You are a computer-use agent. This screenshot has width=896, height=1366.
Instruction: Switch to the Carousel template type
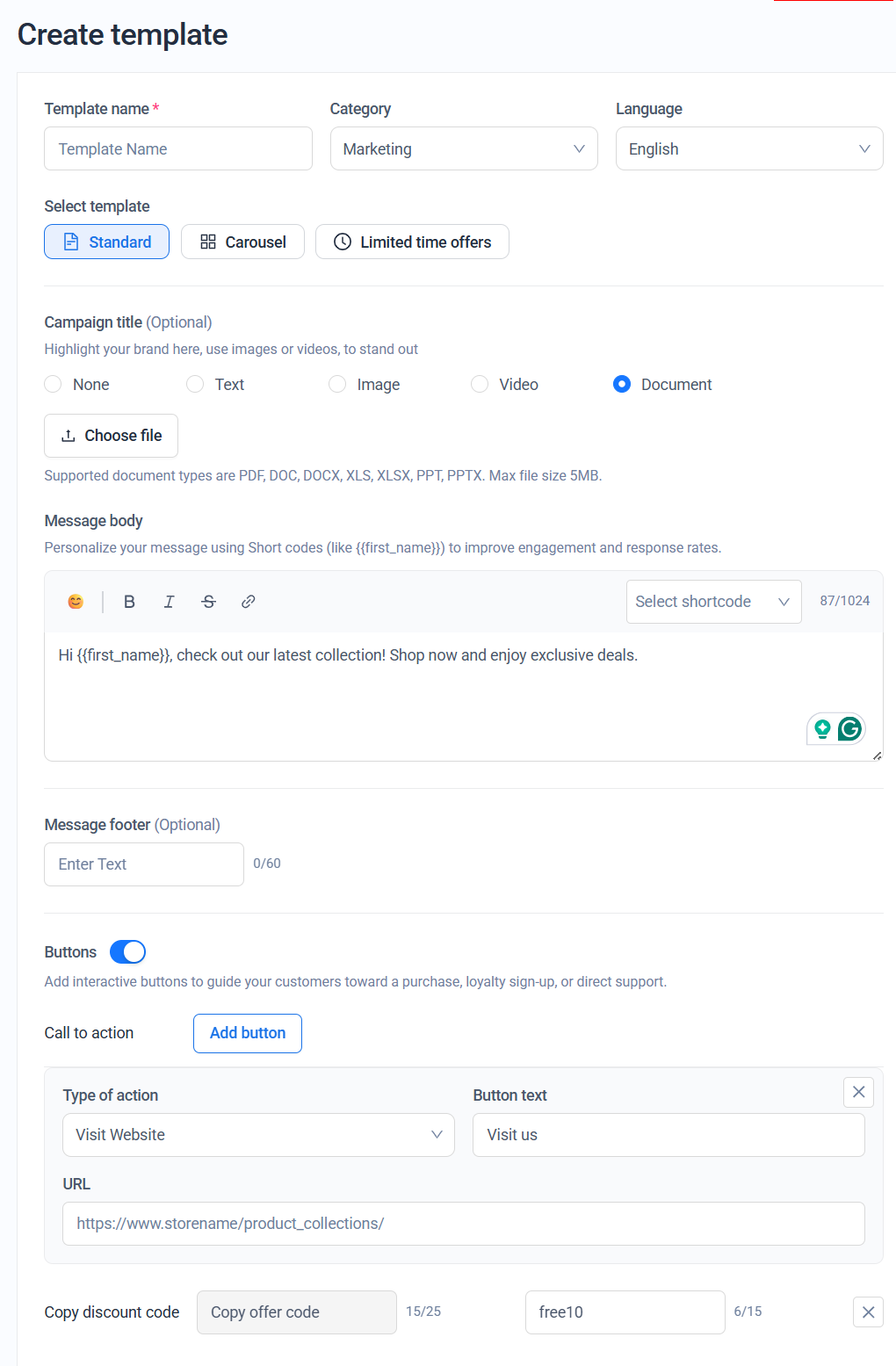pyautogui.click(x=242, y=242)
